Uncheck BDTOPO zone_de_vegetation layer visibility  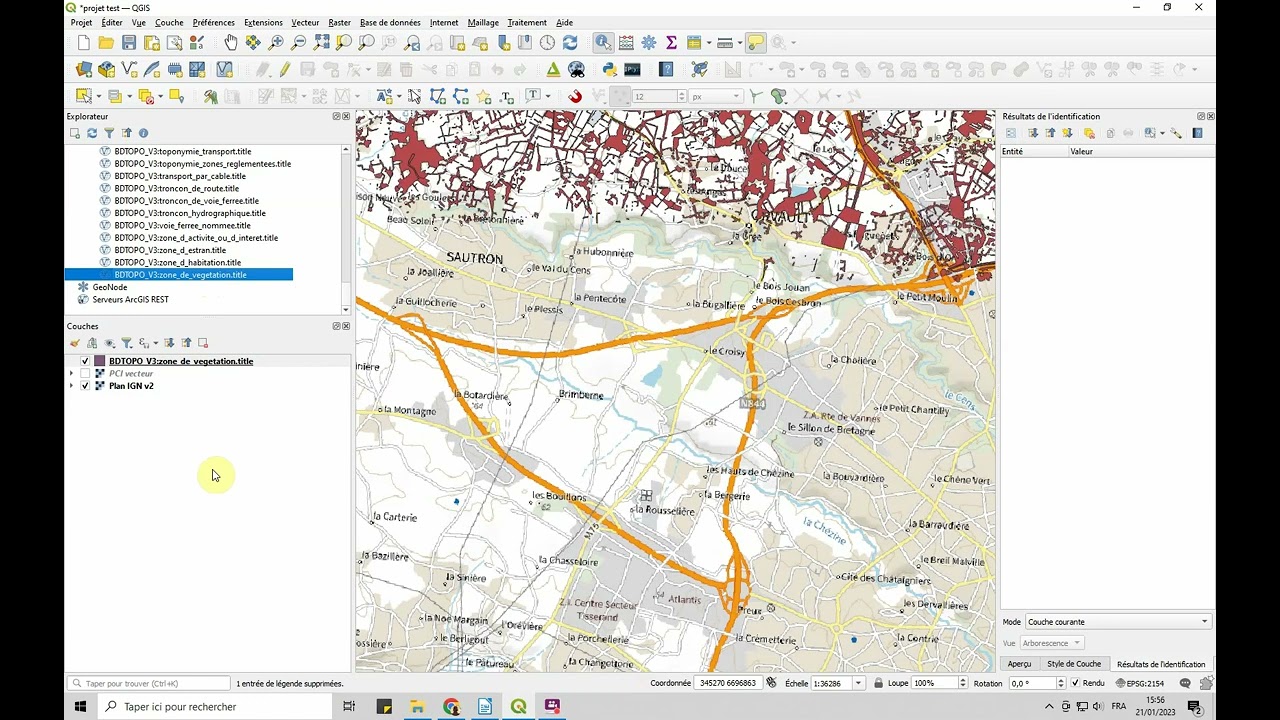(x=85, y=361)
